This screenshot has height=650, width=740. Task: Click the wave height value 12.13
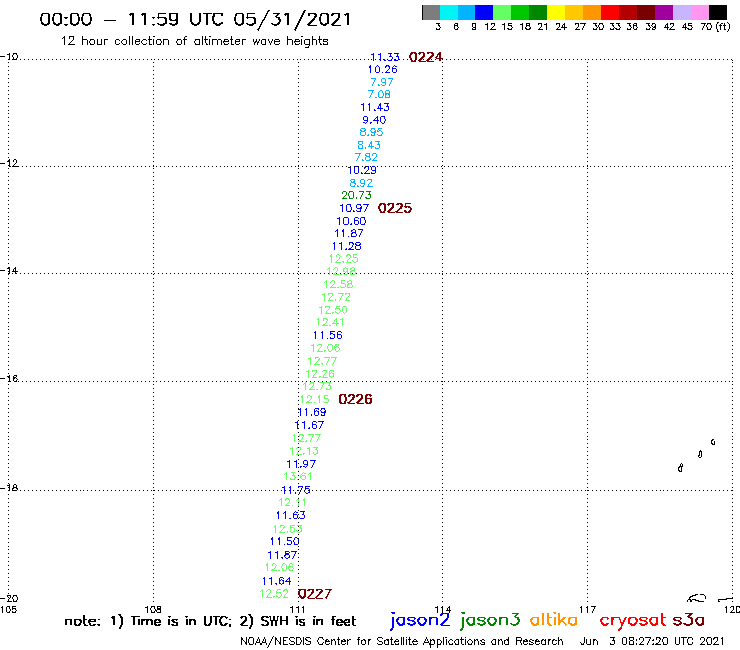tap(304, 451)
